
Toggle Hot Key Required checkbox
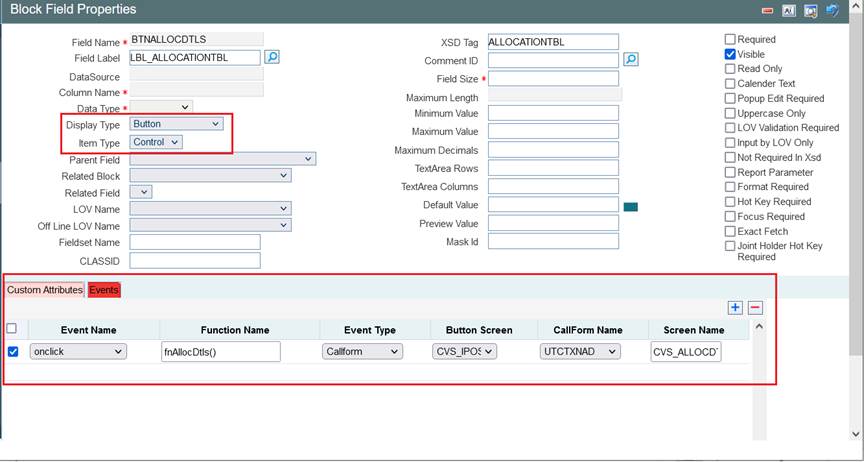coord(730,202)
